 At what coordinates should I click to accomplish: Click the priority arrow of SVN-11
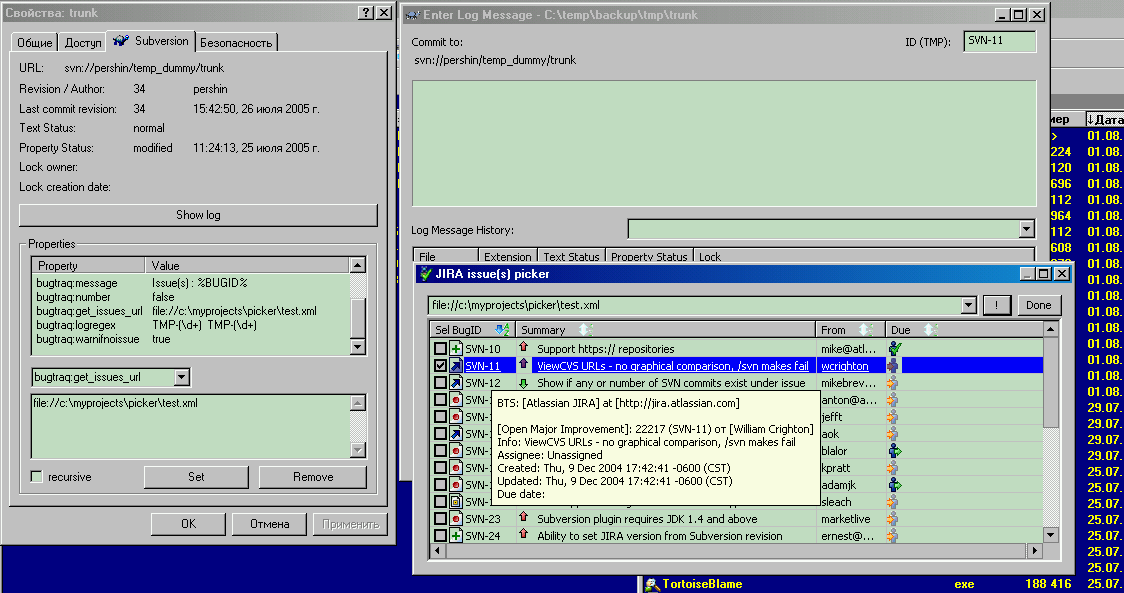pyautogui.click(x=523, y=364)
